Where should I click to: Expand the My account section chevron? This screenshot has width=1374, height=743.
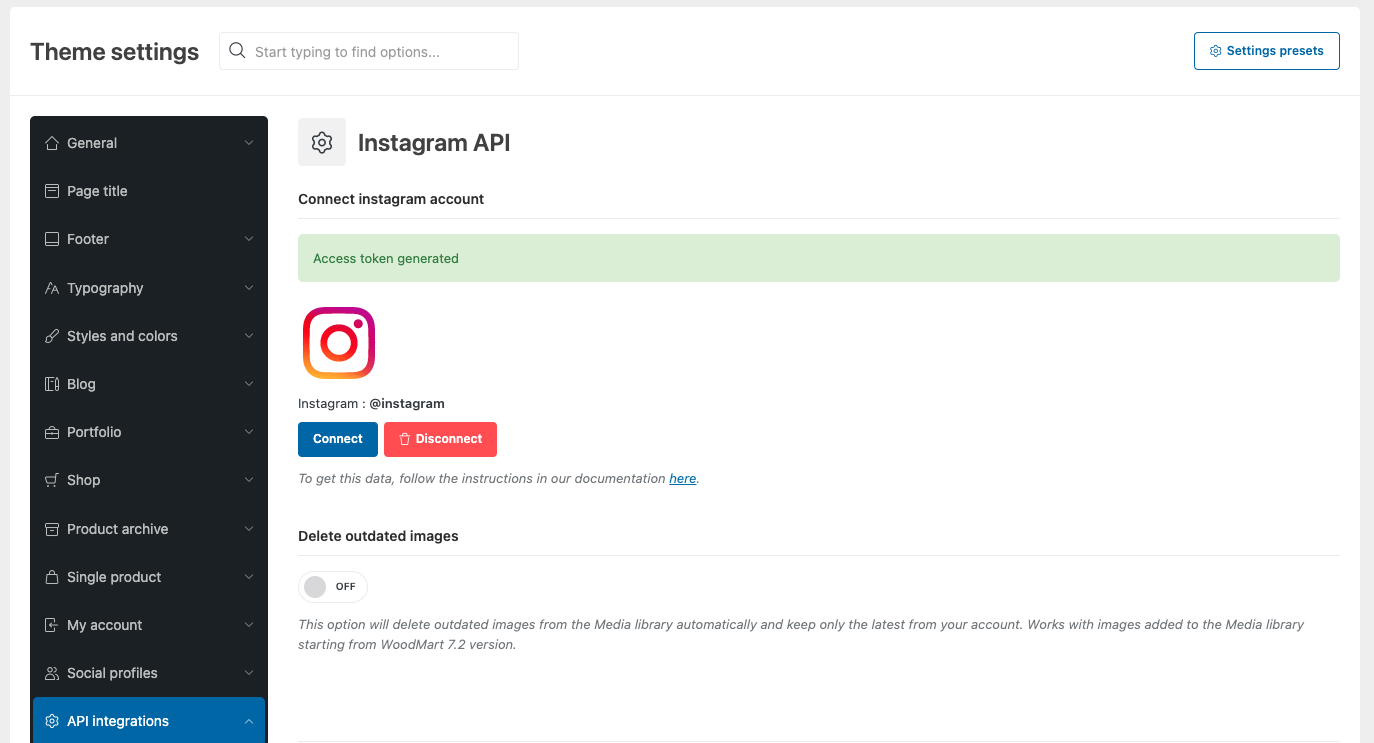point(249,625)
